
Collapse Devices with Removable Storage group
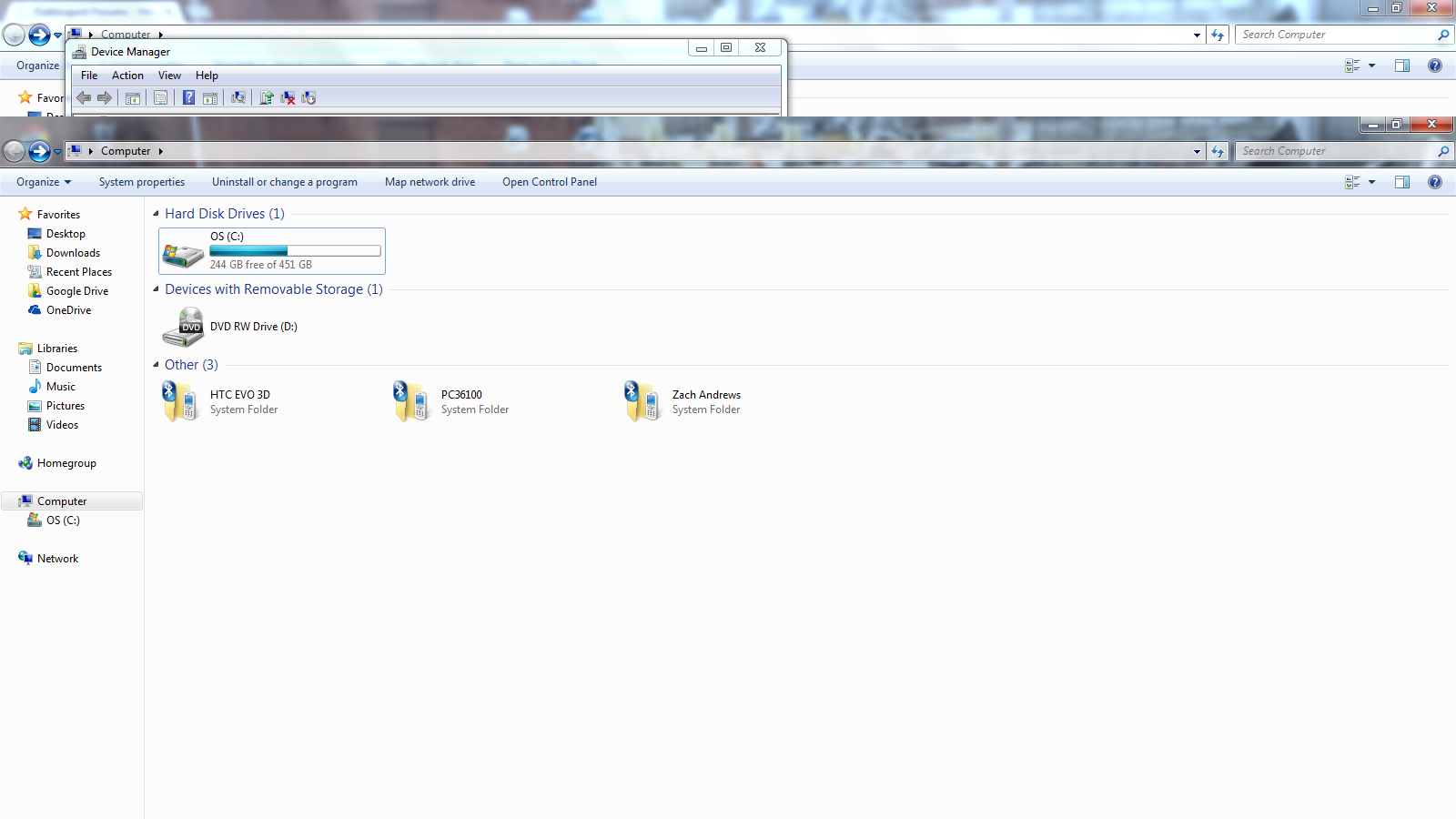coord(156,289)
